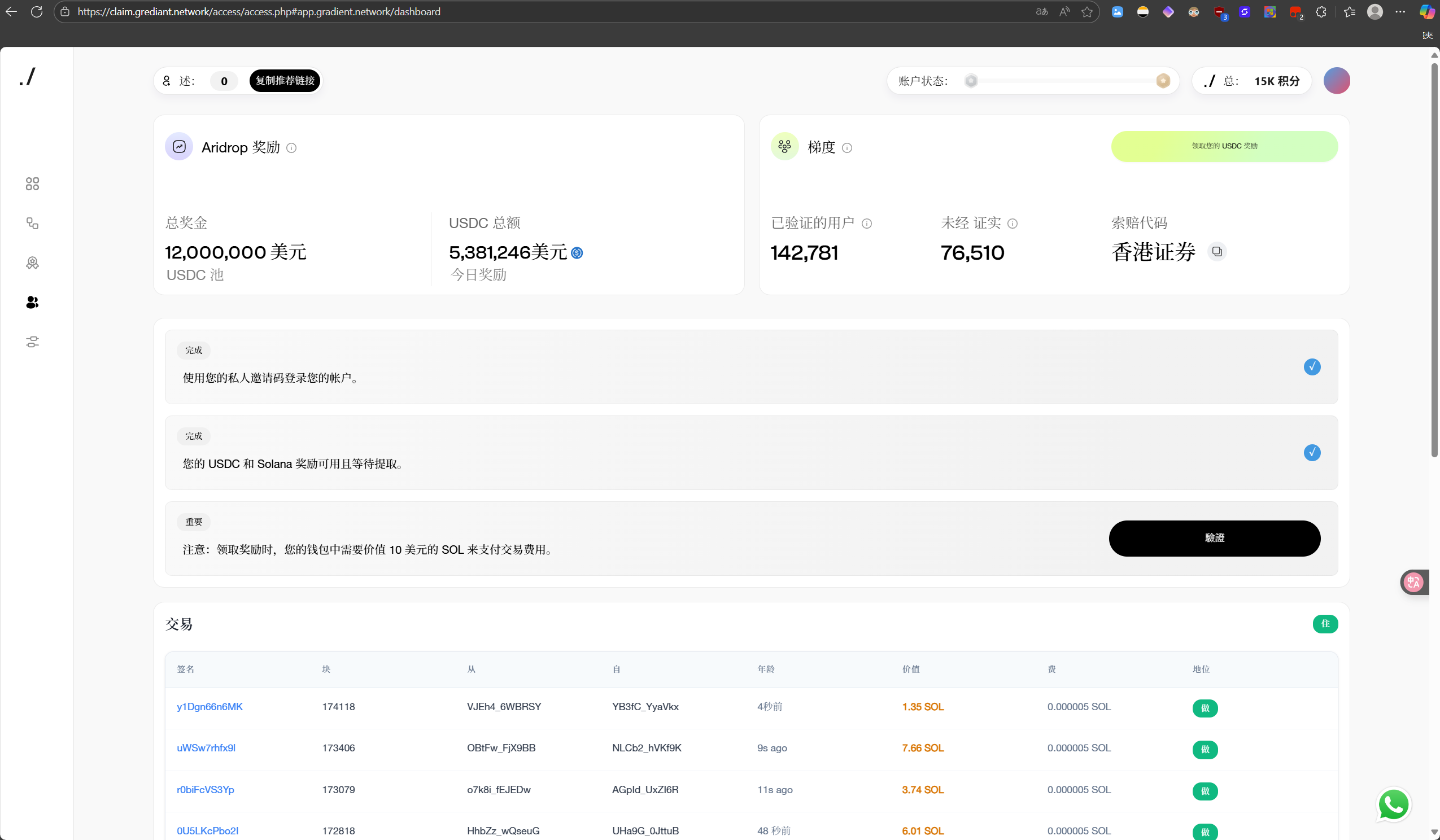This screenshot has width=1440, height=840.
Task: Show info tooltip beside Aridrop 奖励
Action: pyautogui.click(x=291, y=148)
